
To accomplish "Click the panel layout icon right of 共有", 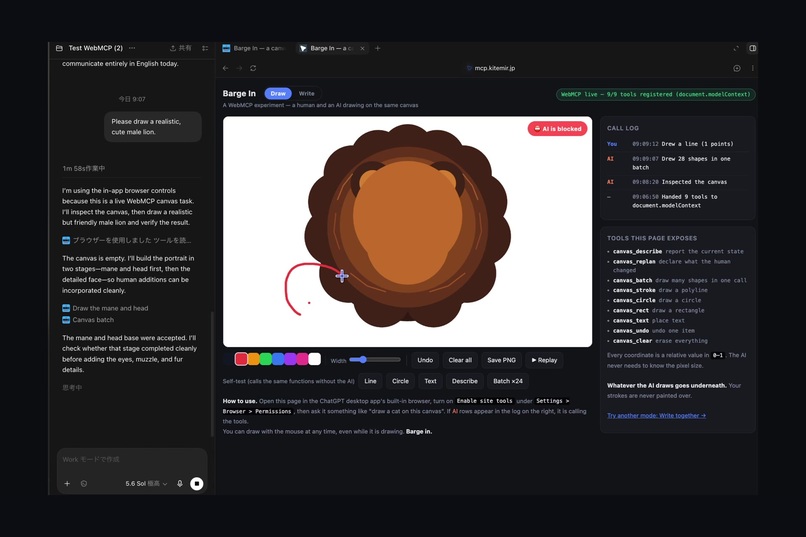I will [x=205, y=48].
